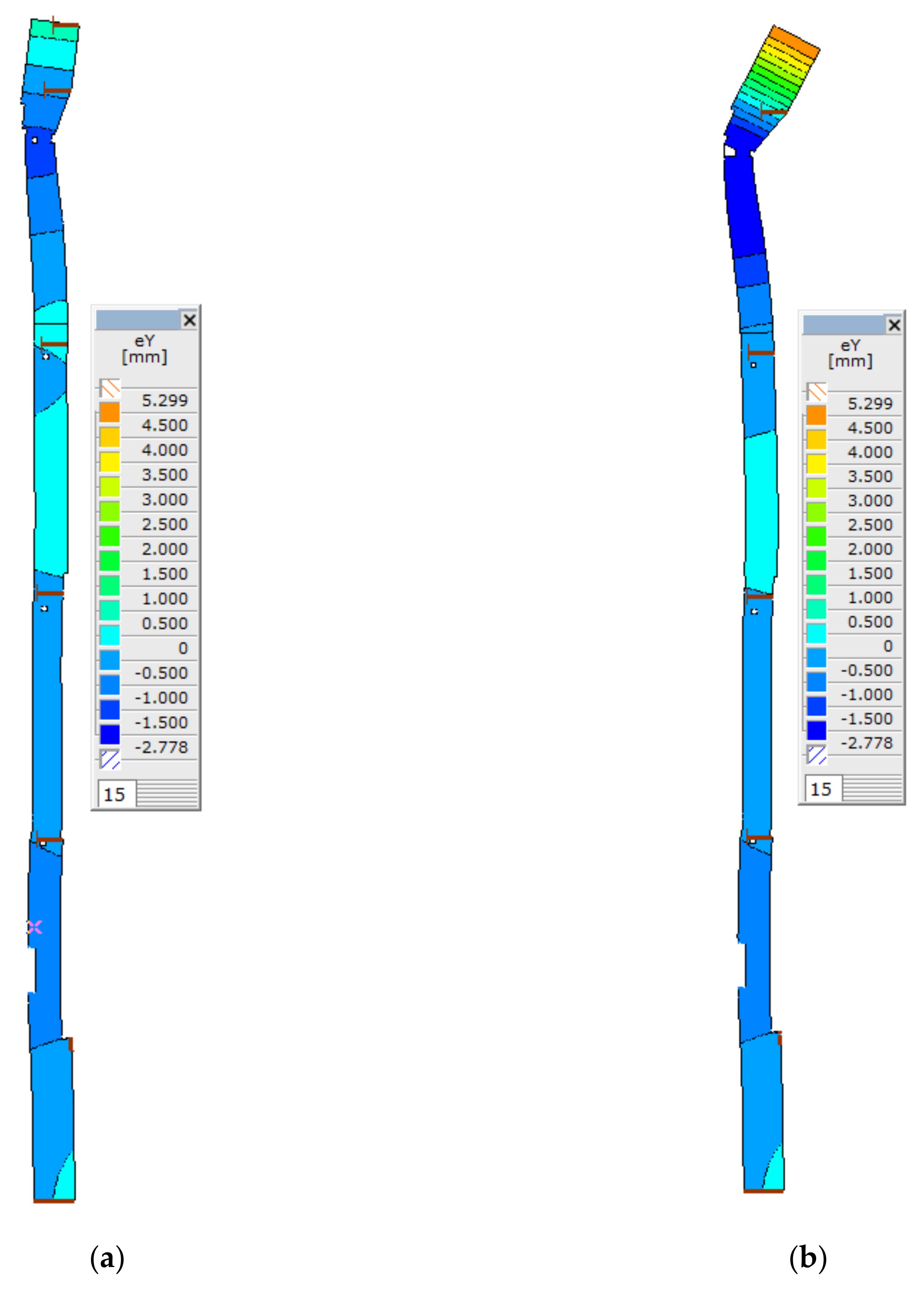924x1293 pixels.
Task: Select the 5.299 maximum value in legend (a)
Action: [165, 401]
